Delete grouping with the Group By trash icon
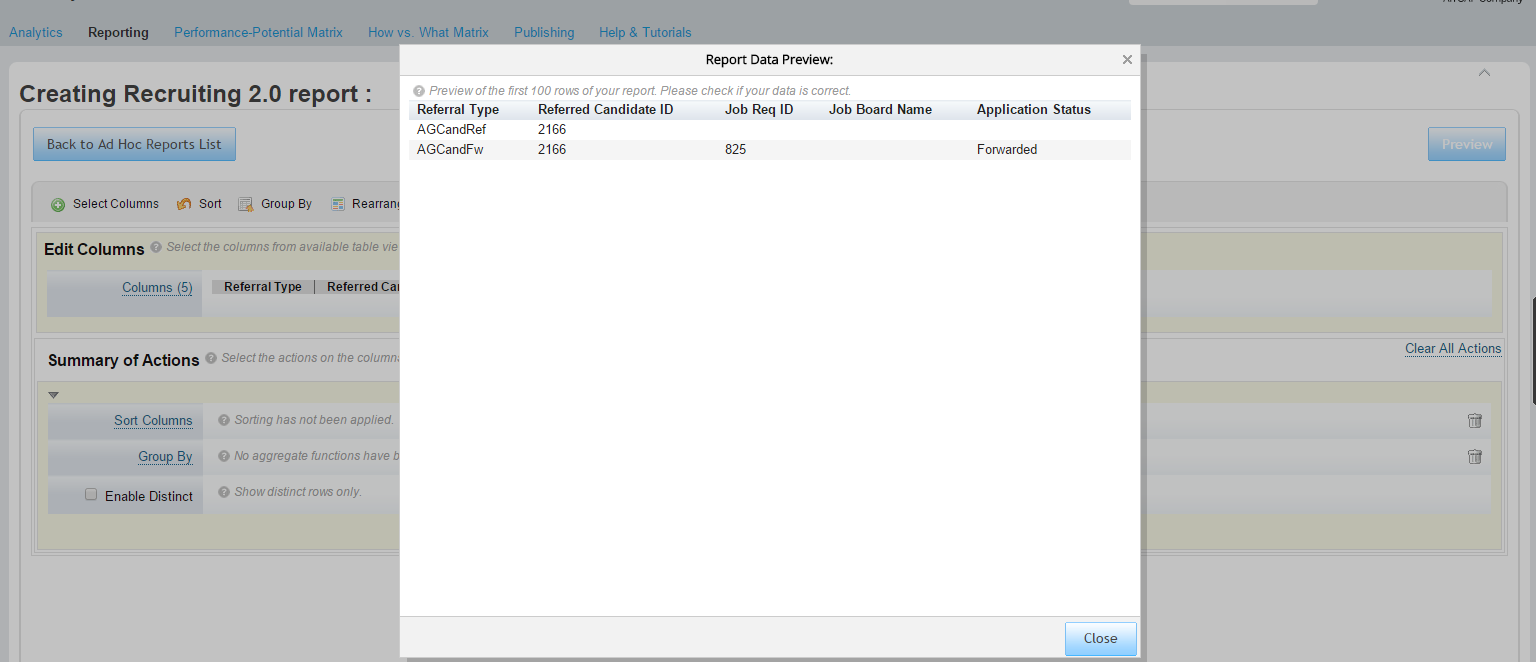 click(x=1475, y=456)
